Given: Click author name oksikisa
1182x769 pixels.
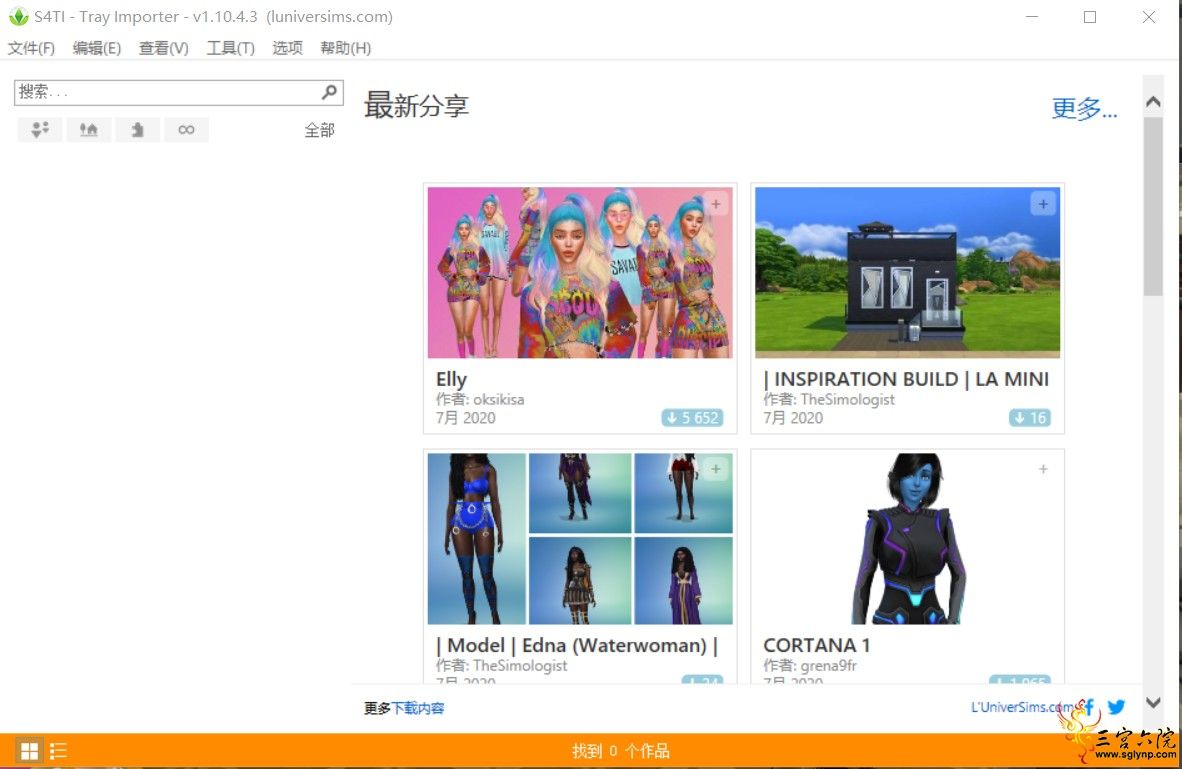Looking at the screenshot, I should (498, 400).
